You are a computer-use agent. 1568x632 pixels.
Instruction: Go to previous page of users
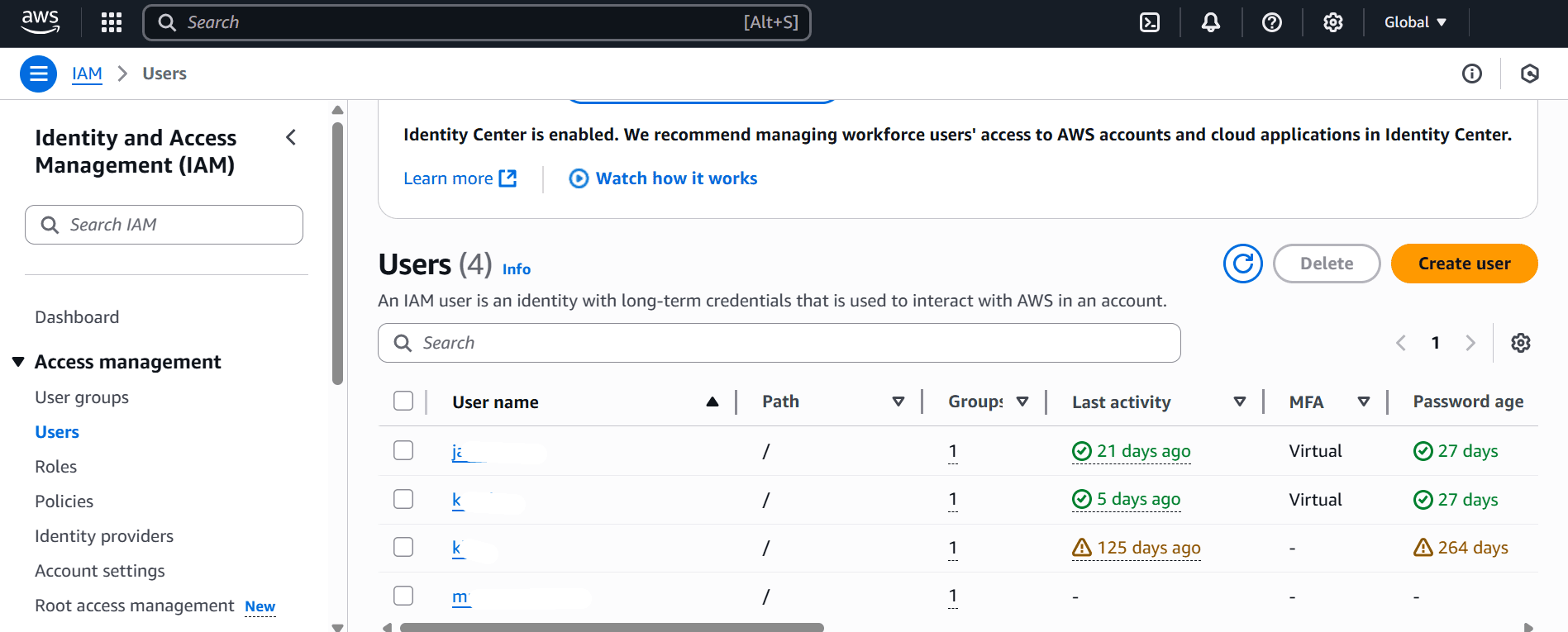coord(1401,343)
